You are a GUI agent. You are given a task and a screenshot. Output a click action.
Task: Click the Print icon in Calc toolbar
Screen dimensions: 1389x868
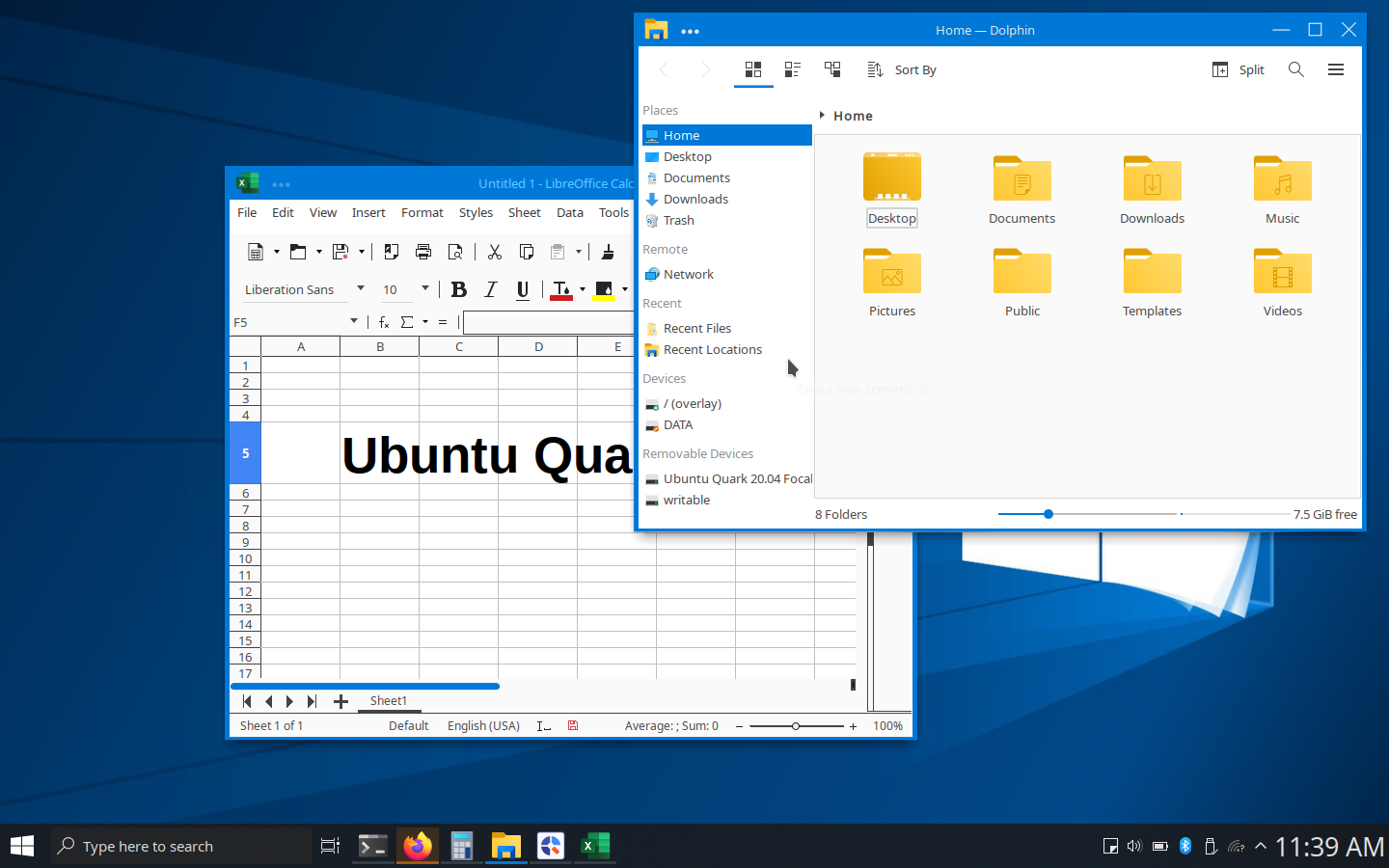tap(422, 252)
